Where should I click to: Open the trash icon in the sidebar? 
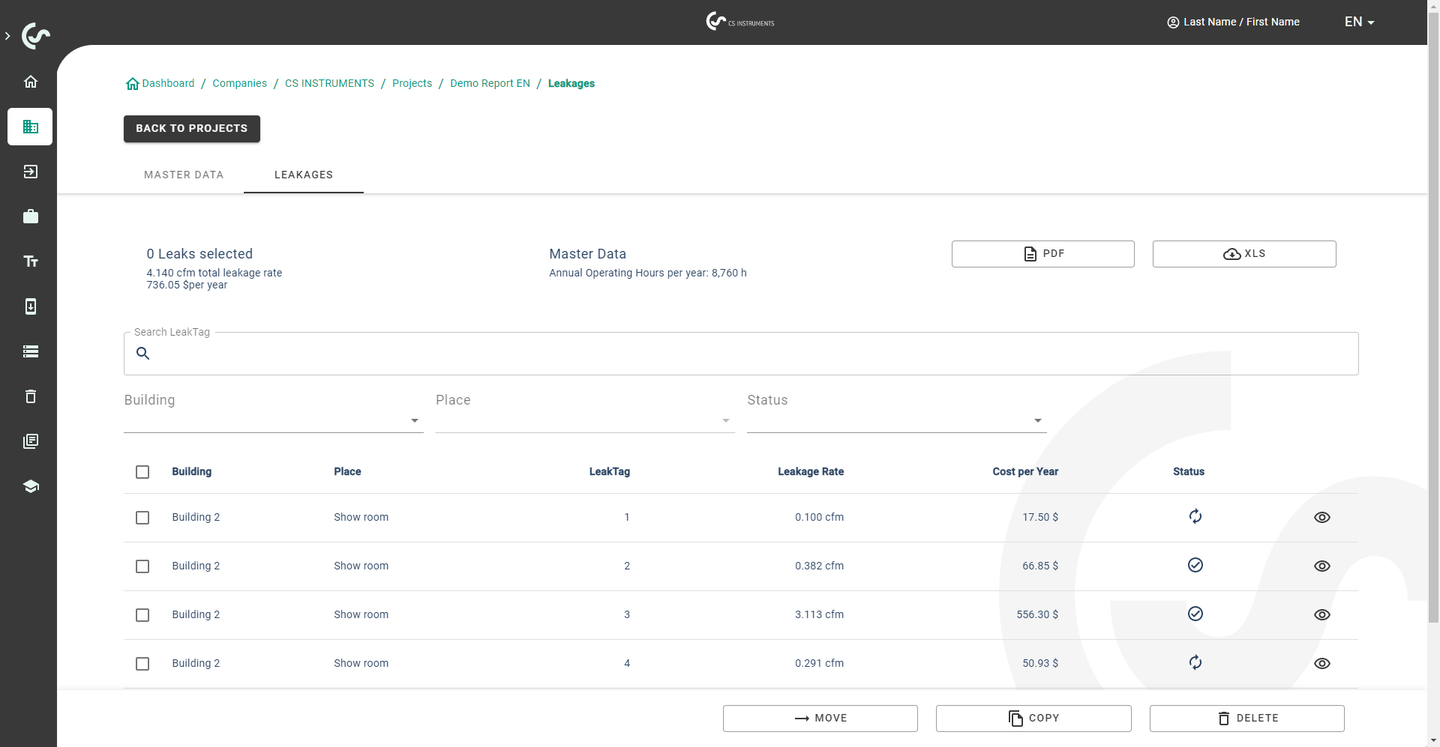tap(30, 396)
